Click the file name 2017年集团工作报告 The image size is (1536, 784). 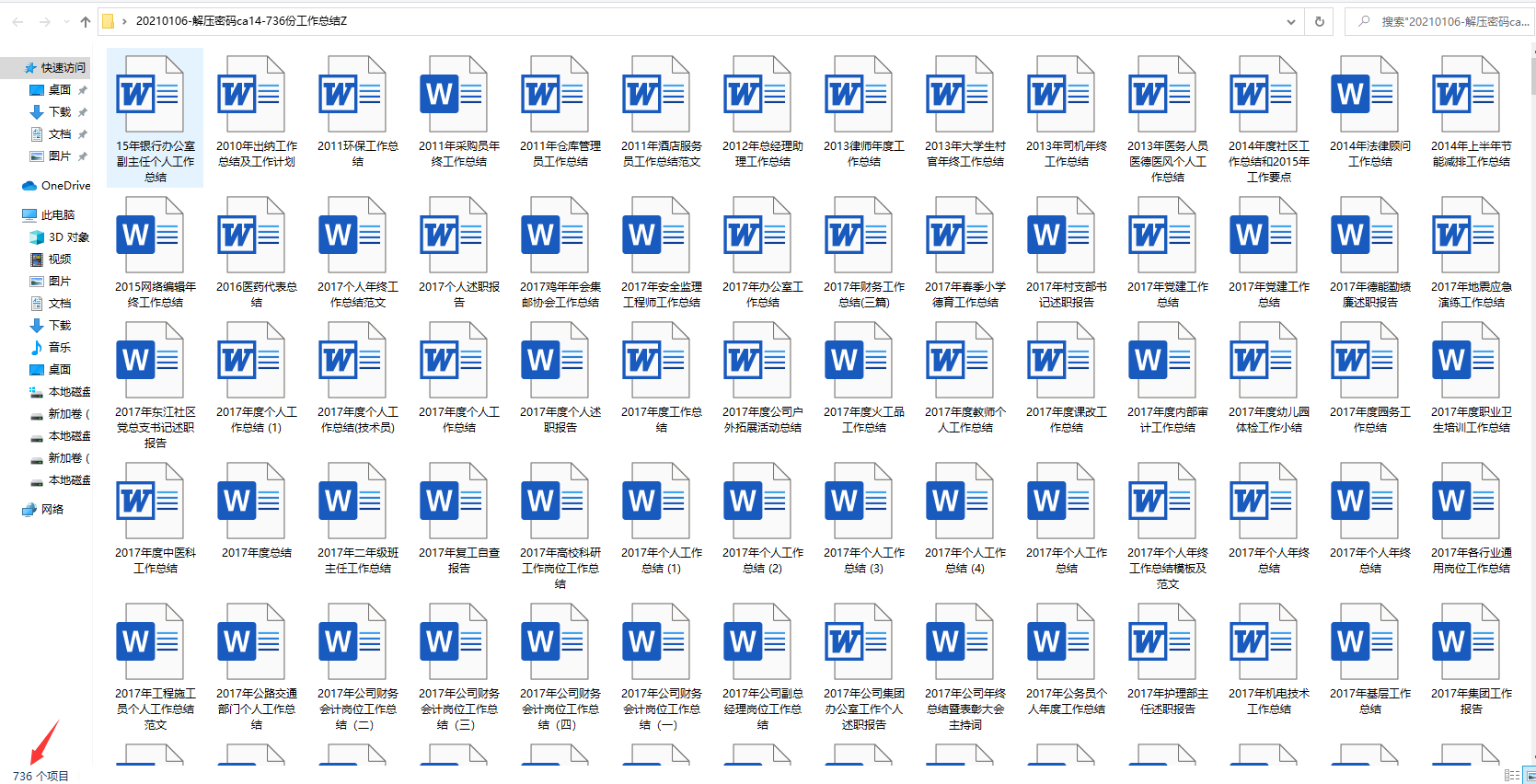tap(1472, 701)
